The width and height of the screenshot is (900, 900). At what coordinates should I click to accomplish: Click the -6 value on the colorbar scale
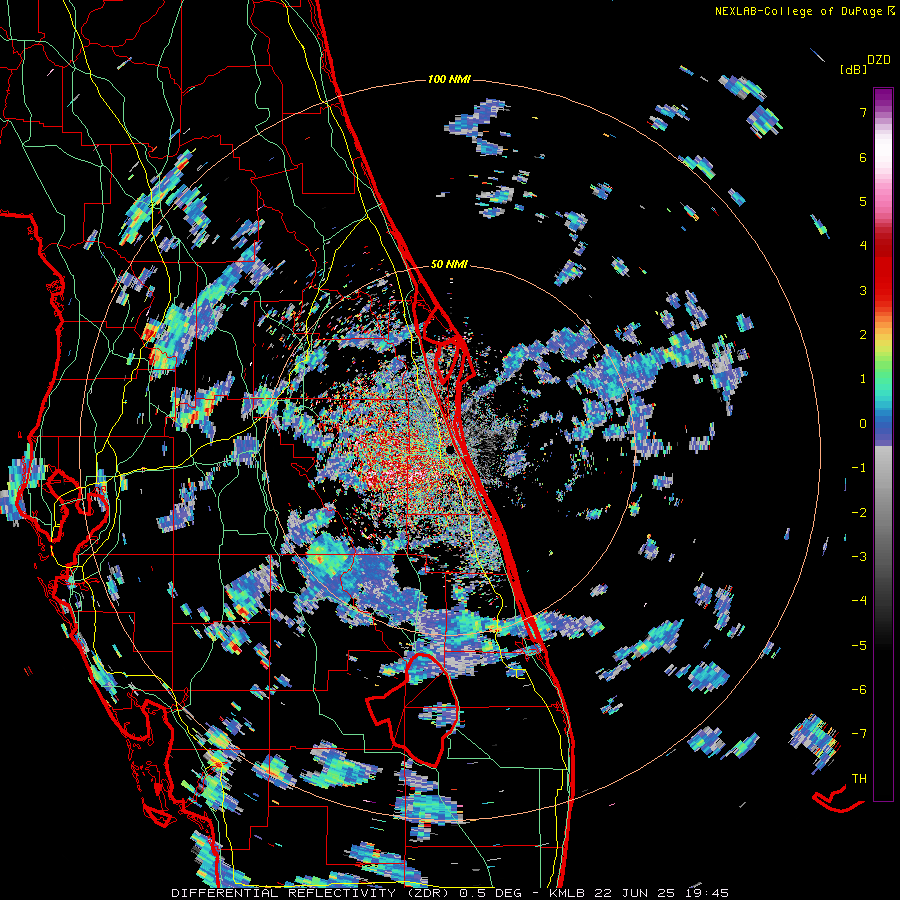859,689
